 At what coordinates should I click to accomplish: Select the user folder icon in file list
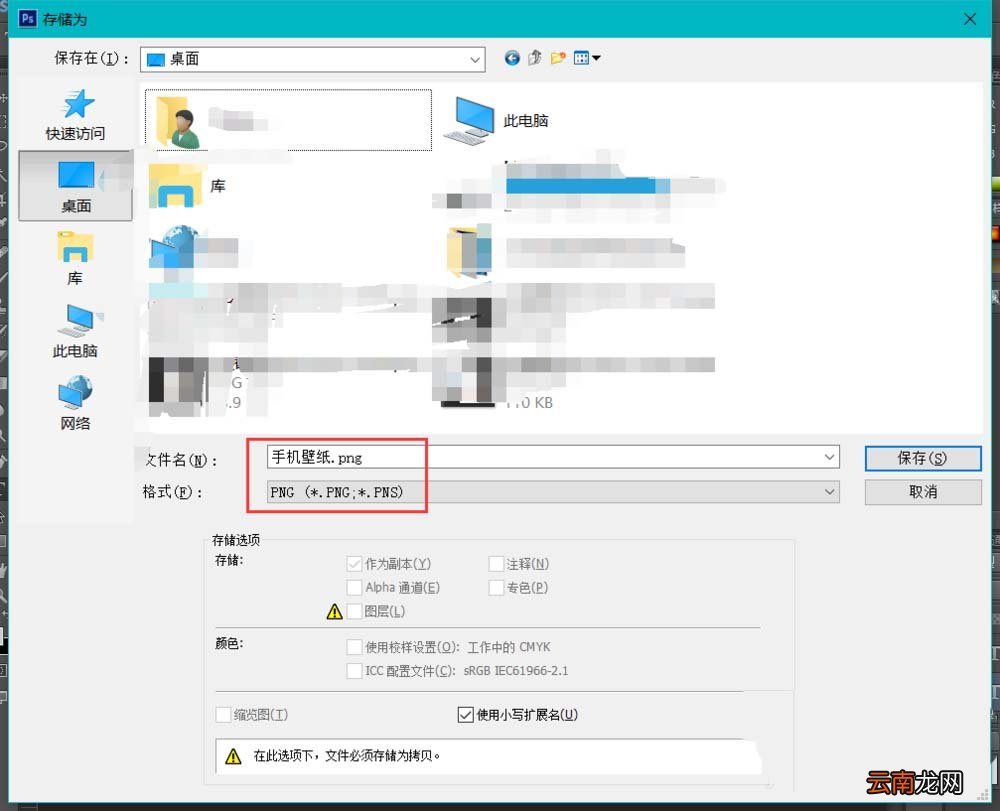178,121
